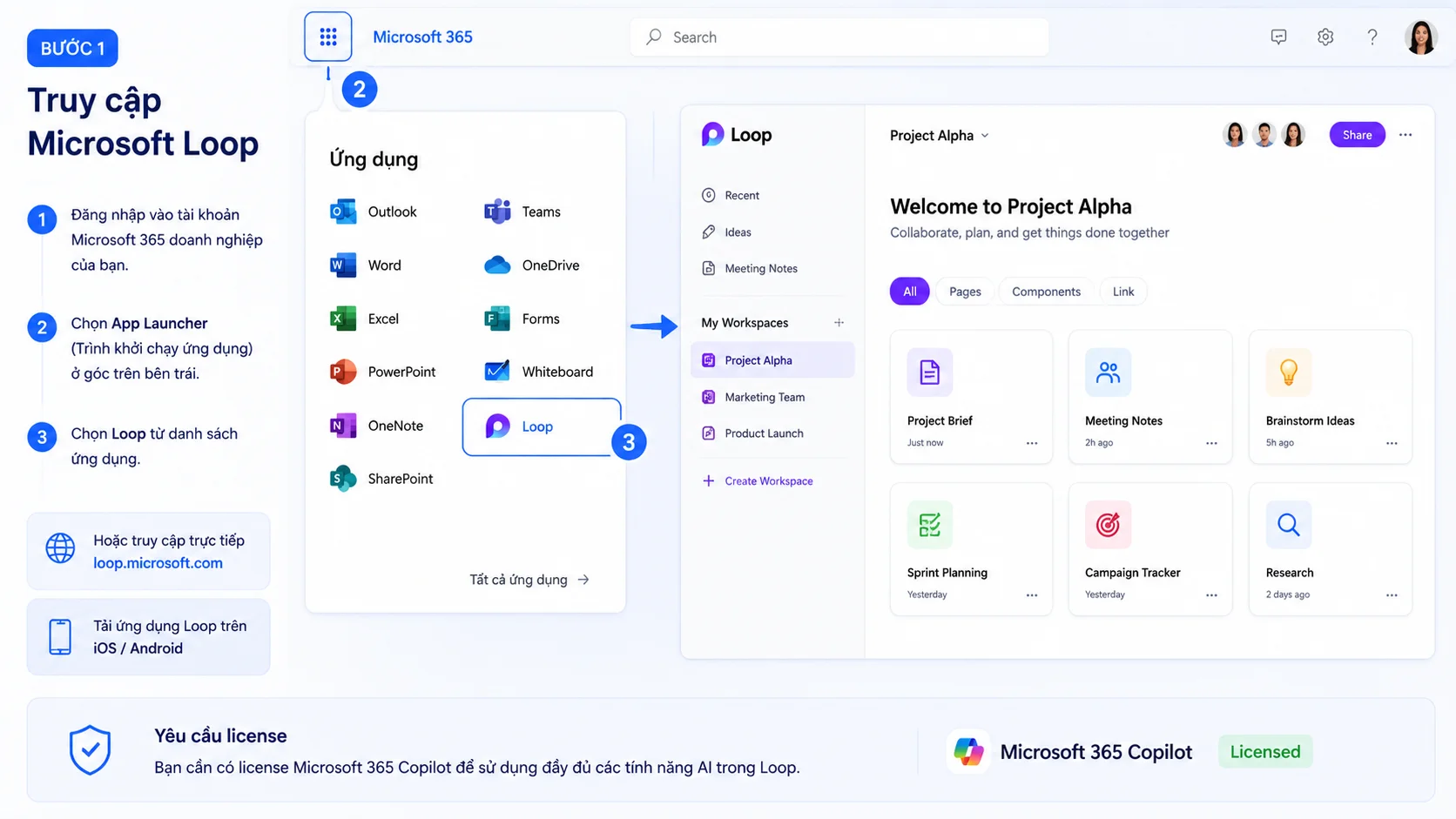1456x819 pixels.
Task: Open the Sprint Planning page card
Action: (x=971, y=549)
